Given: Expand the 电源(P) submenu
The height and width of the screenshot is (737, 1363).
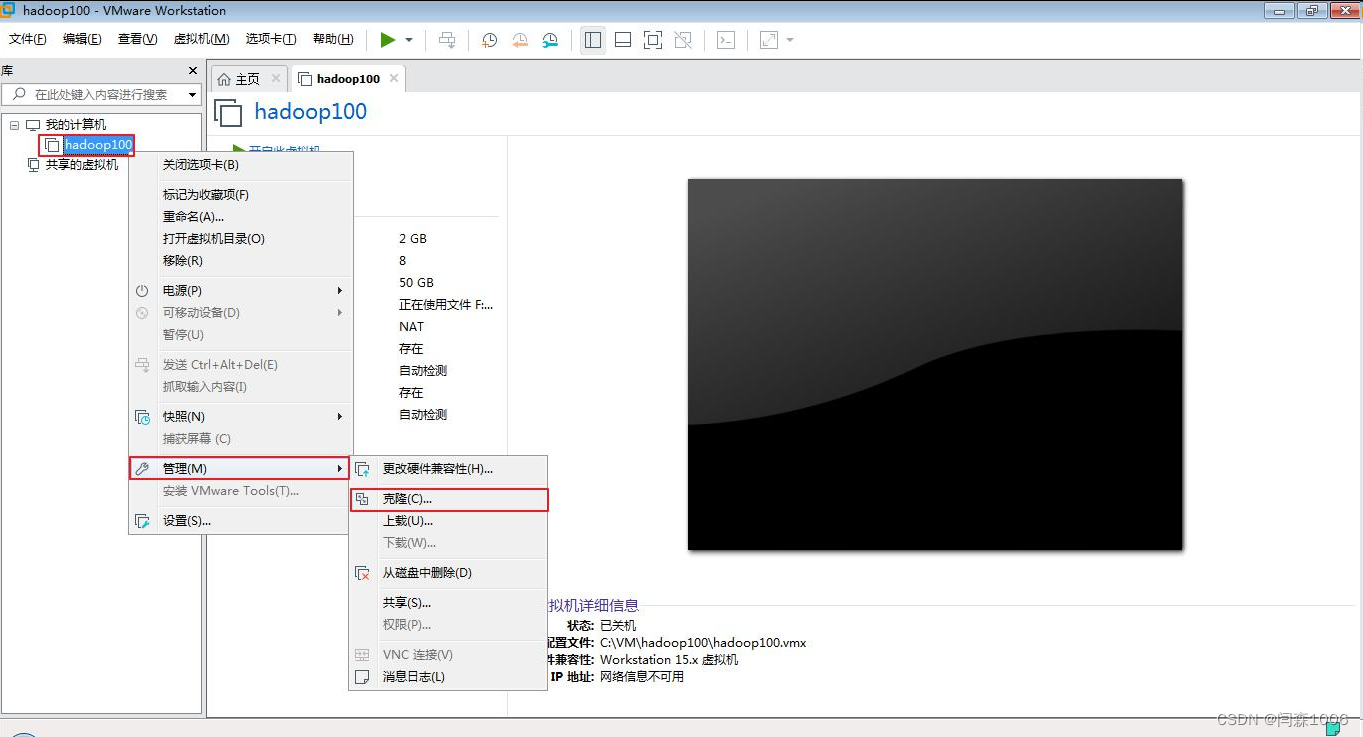Looking at the screenshot, I should pos(241,291).
